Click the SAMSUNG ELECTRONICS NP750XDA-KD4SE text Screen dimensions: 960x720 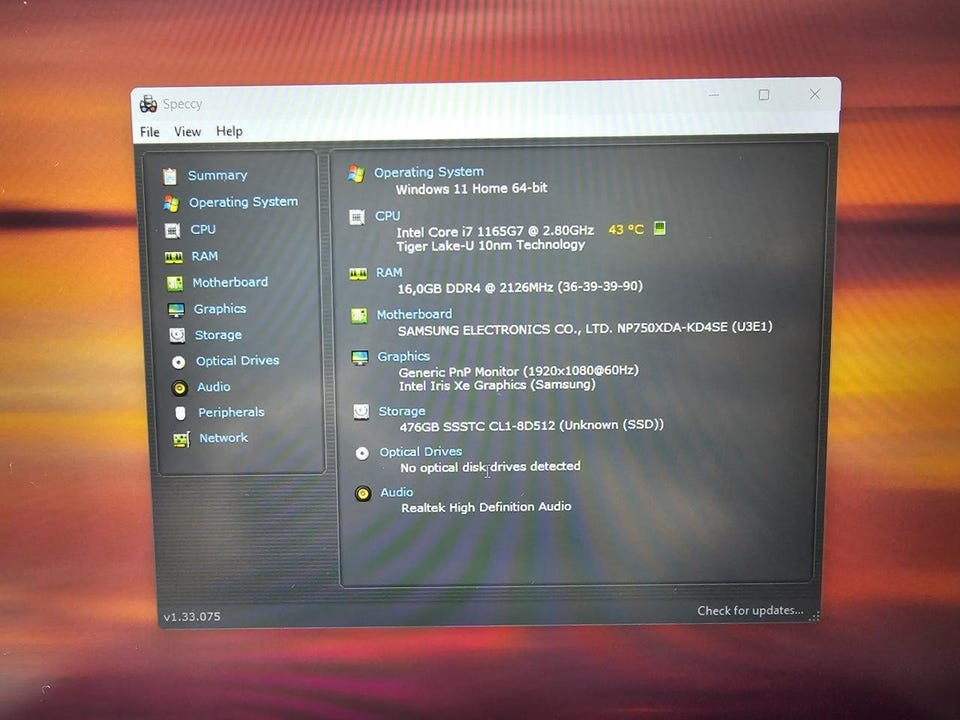tap(585, 329)
